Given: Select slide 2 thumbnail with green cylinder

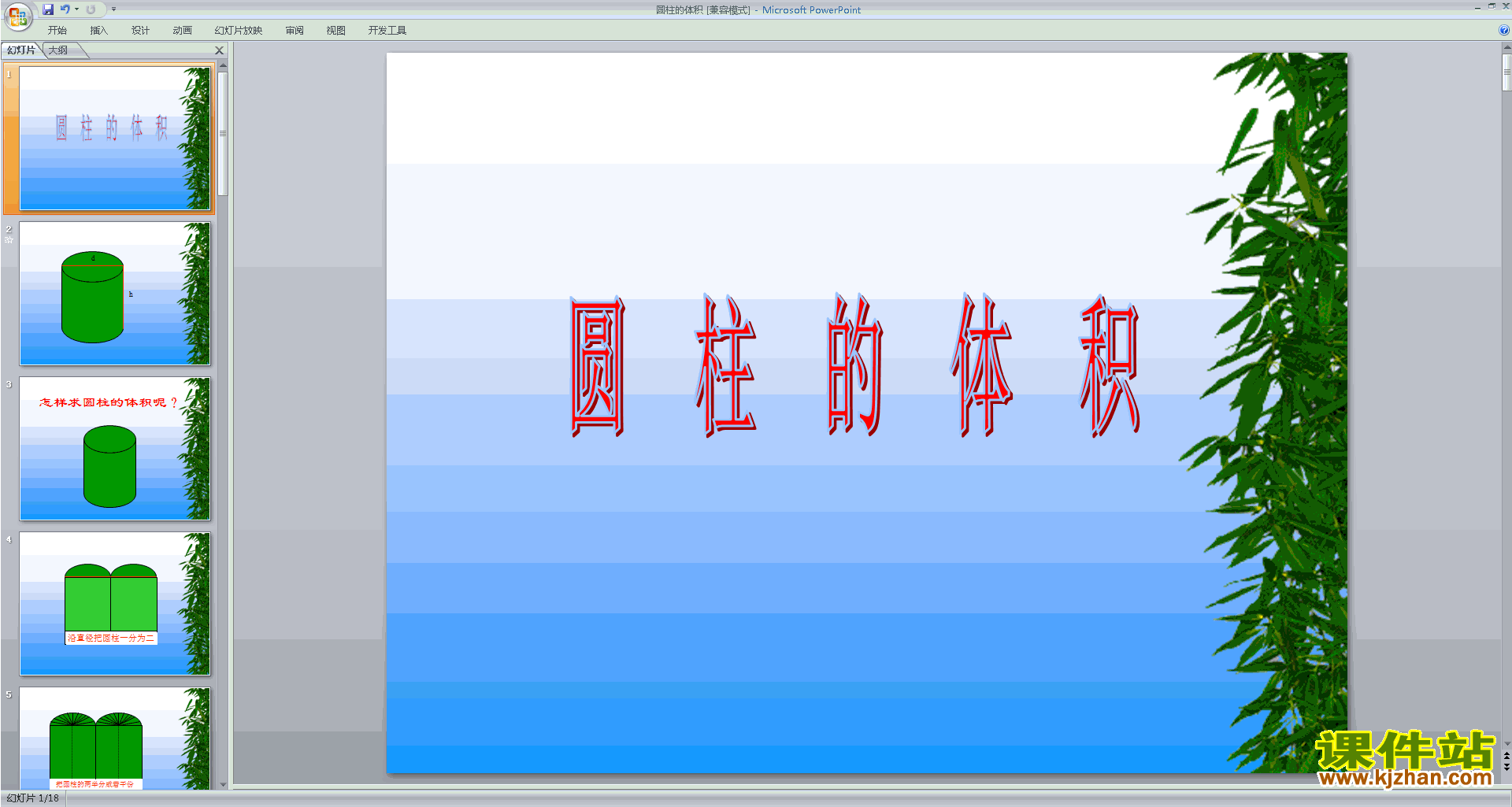Looking at the screenshot, I should pos(115,293).
